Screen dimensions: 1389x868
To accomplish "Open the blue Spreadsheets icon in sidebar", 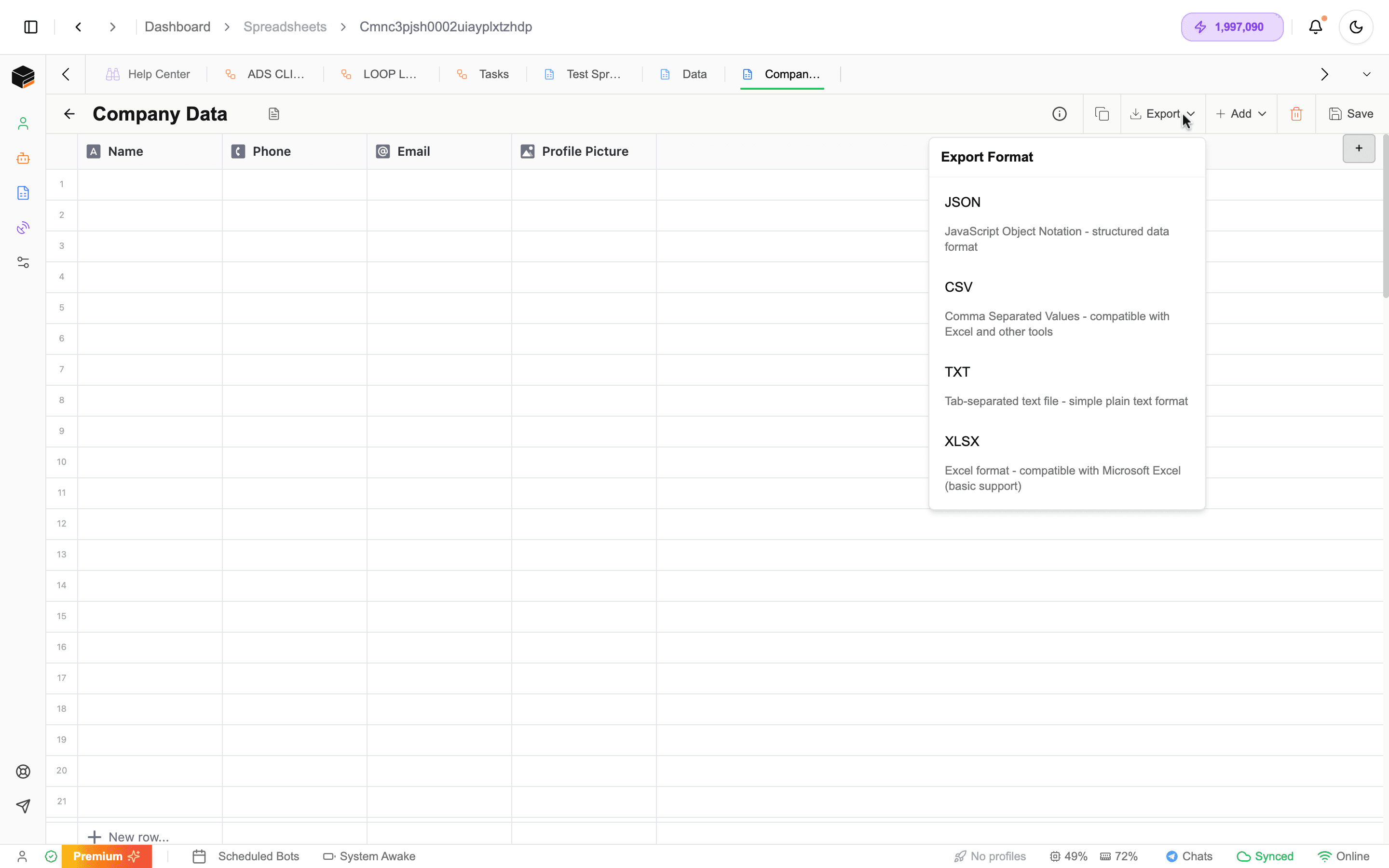I will point(23,193).
